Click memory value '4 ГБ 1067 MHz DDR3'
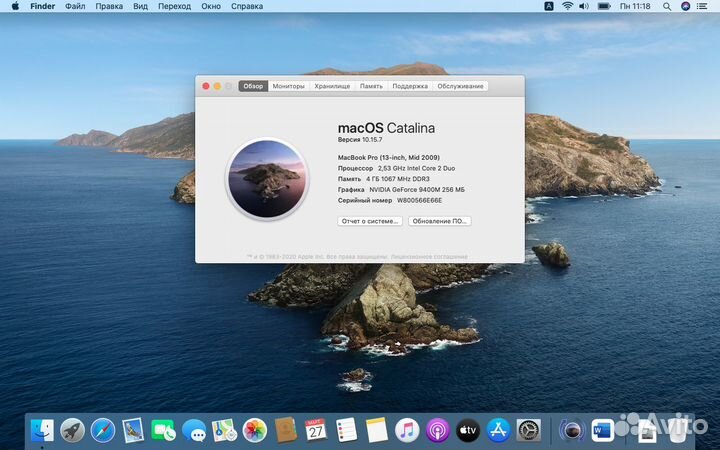Viewport: 720px width, 450px height. (x=398, y=179)
